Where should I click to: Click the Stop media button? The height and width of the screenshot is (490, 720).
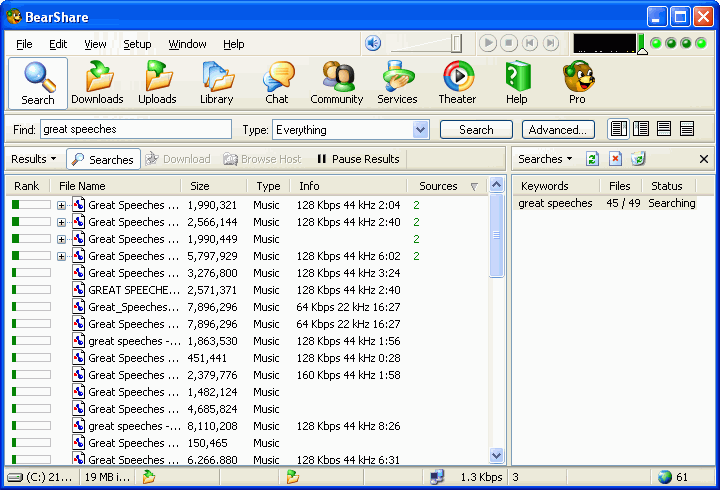(509, 43)
